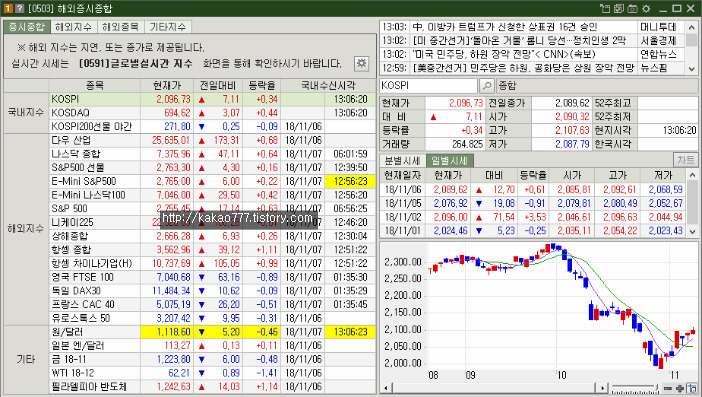Click the chart zoom-in plus icon
This screenshot has width=702, height=397.
tap(680, 388)
